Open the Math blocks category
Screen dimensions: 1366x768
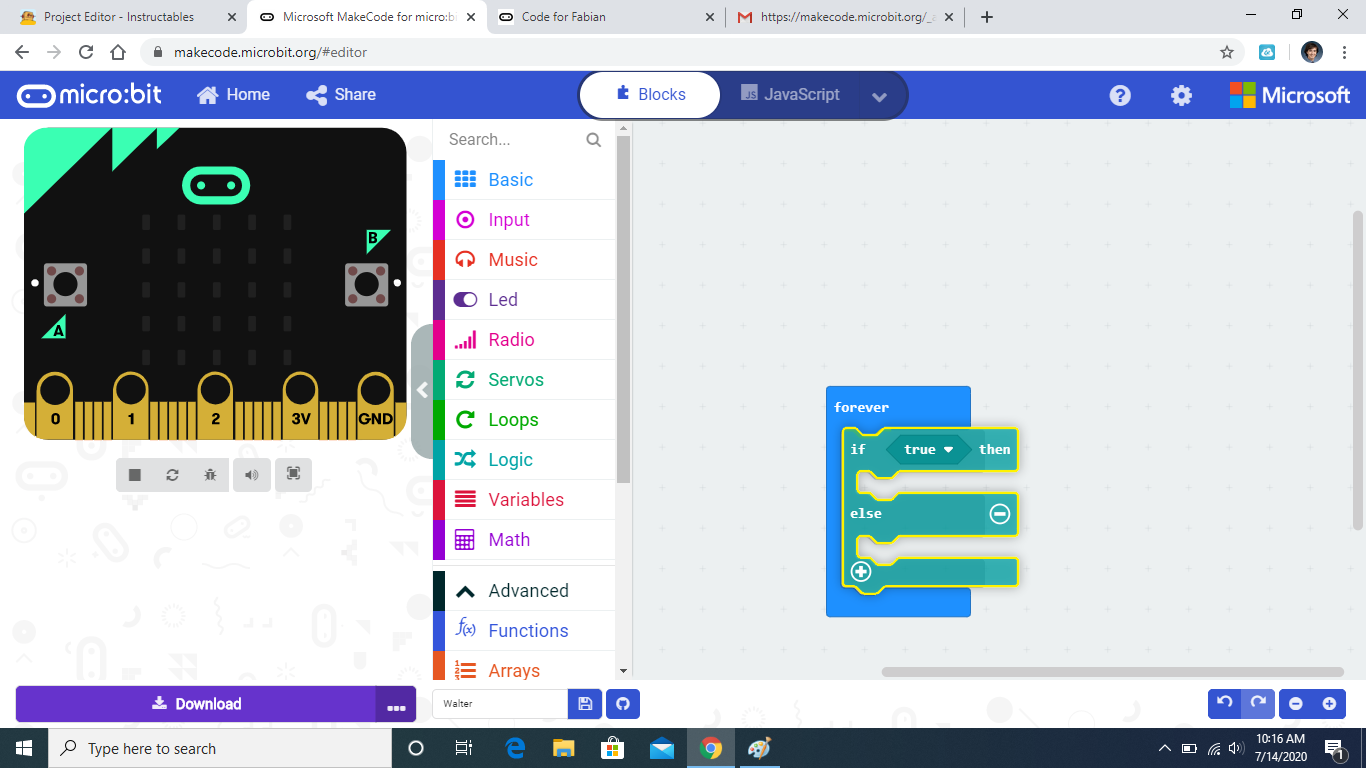[x=524, y=540]
